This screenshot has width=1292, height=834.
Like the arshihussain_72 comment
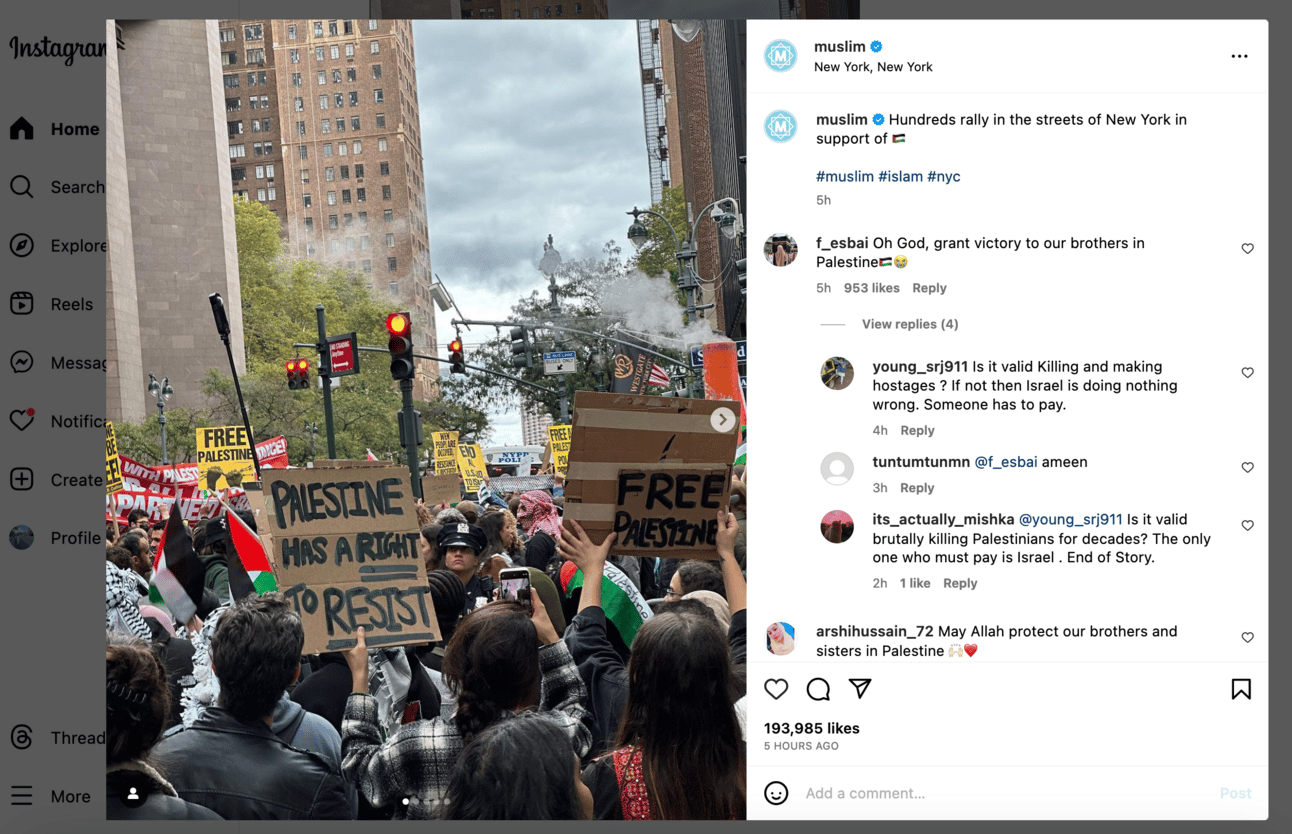(x=1247, y=638)
